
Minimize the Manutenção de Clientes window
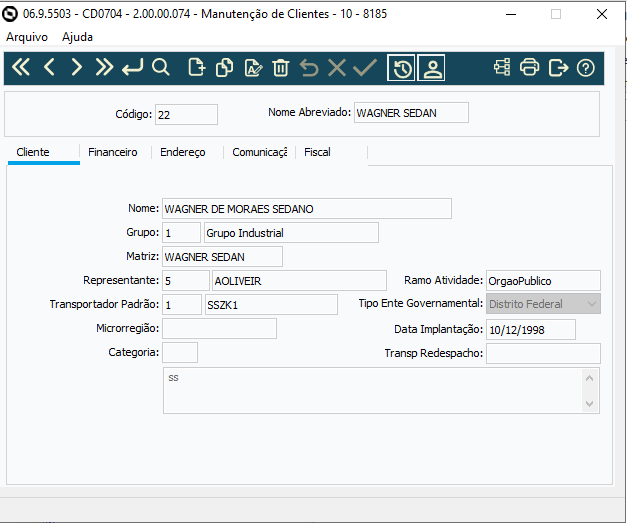pyautogui.click(x=511, y=14)
